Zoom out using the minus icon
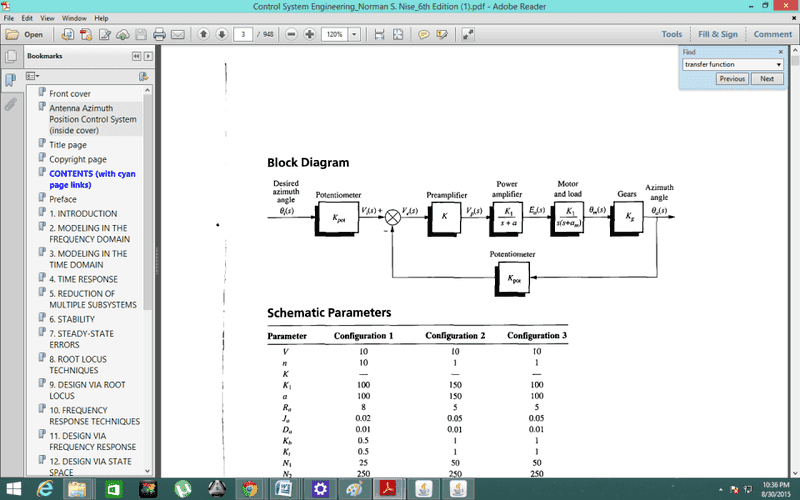 click(x=292, y=34)
